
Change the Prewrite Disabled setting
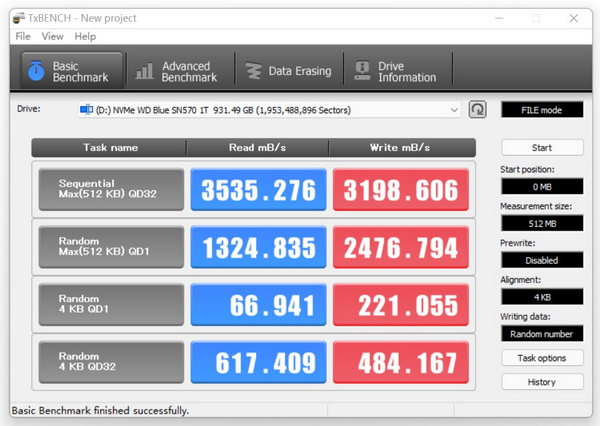(542, 260)
